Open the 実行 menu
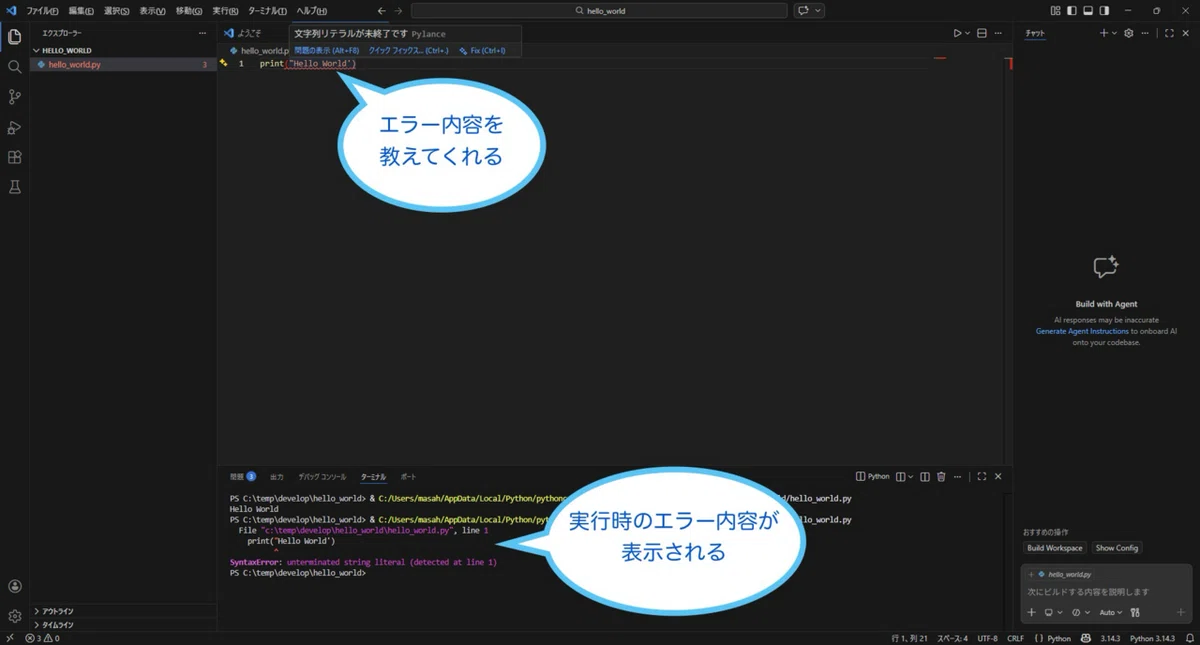 click(x=225, y=10)
